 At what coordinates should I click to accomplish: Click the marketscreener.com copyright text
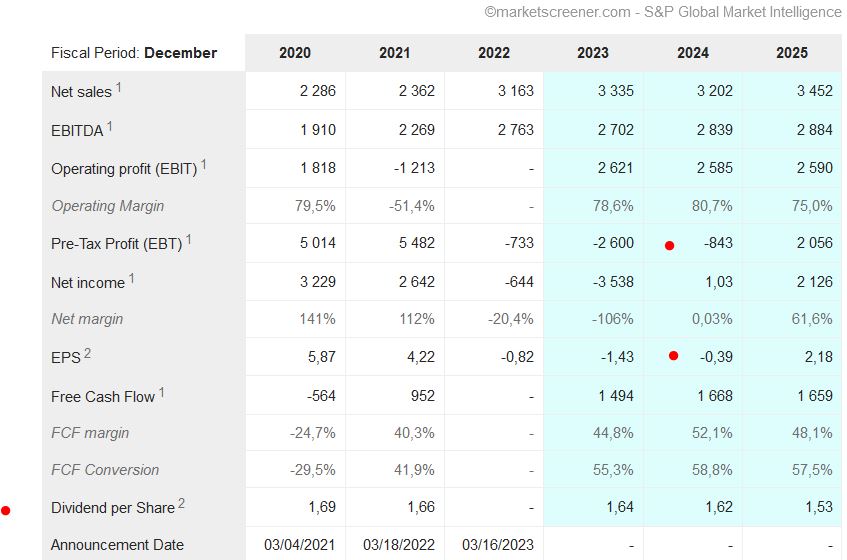tap(662, 12)
